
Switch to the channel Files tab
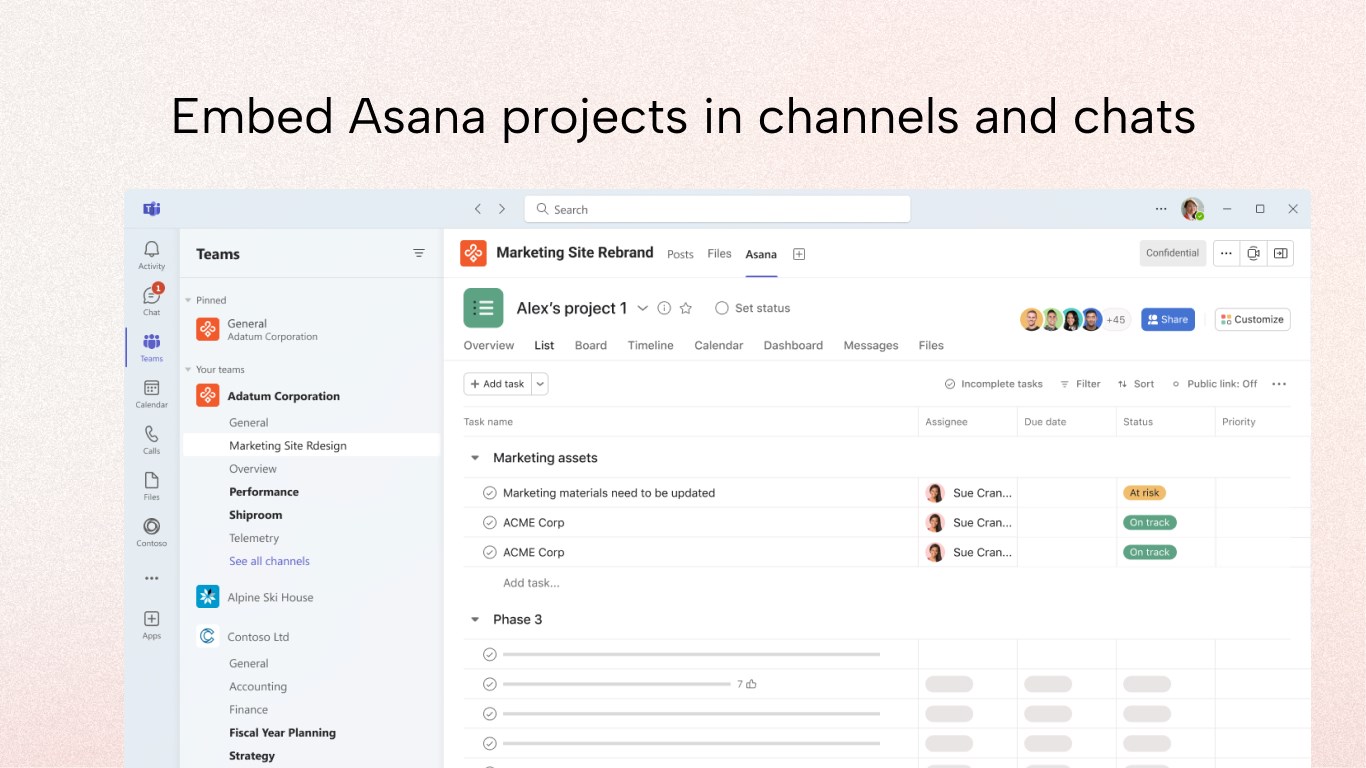click(719, 254)
